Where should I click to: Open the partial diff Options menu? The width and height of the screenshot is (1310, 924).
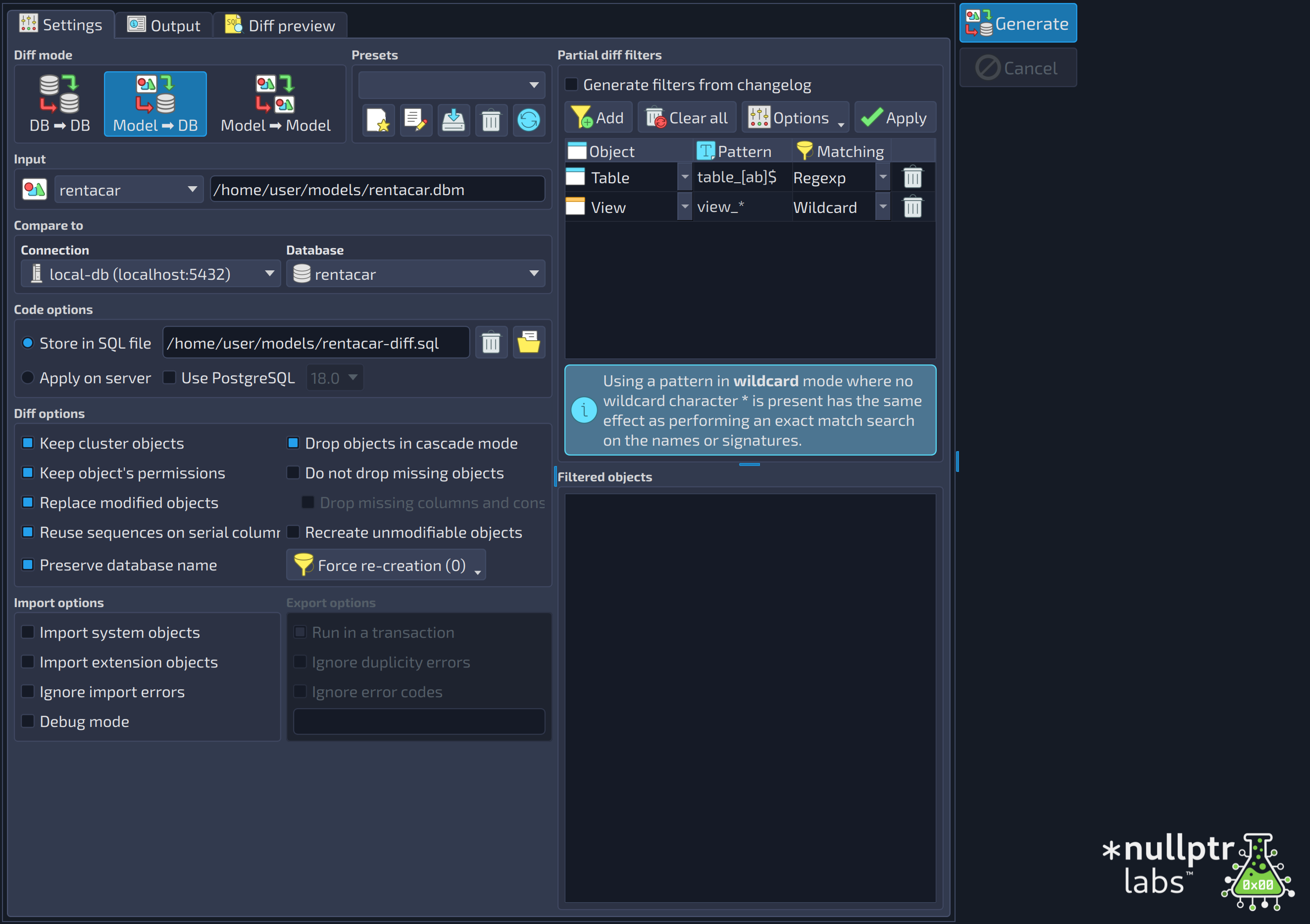coord(795,117)
